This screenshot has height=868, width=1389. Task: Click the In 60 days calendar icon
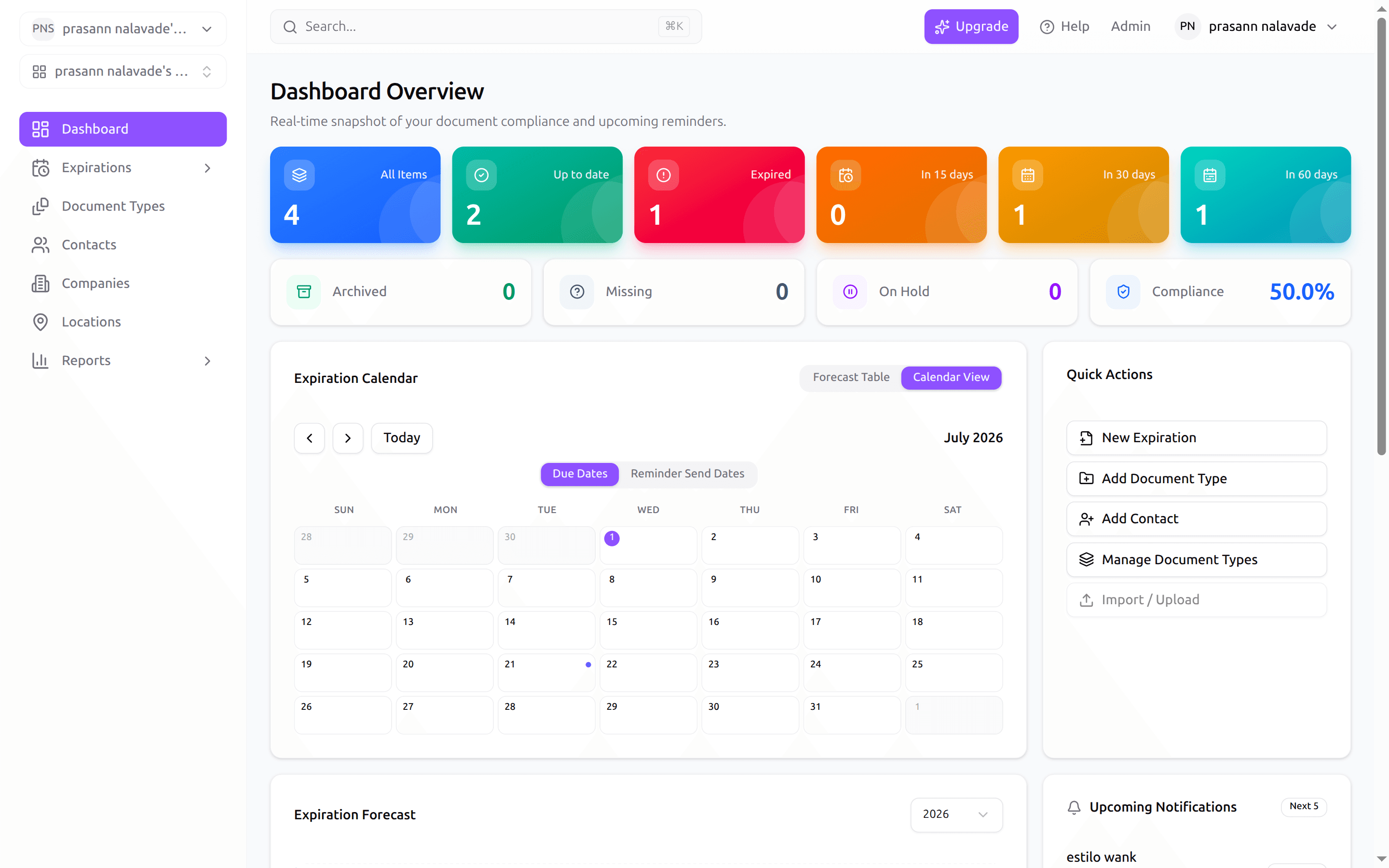[1210, 175]
